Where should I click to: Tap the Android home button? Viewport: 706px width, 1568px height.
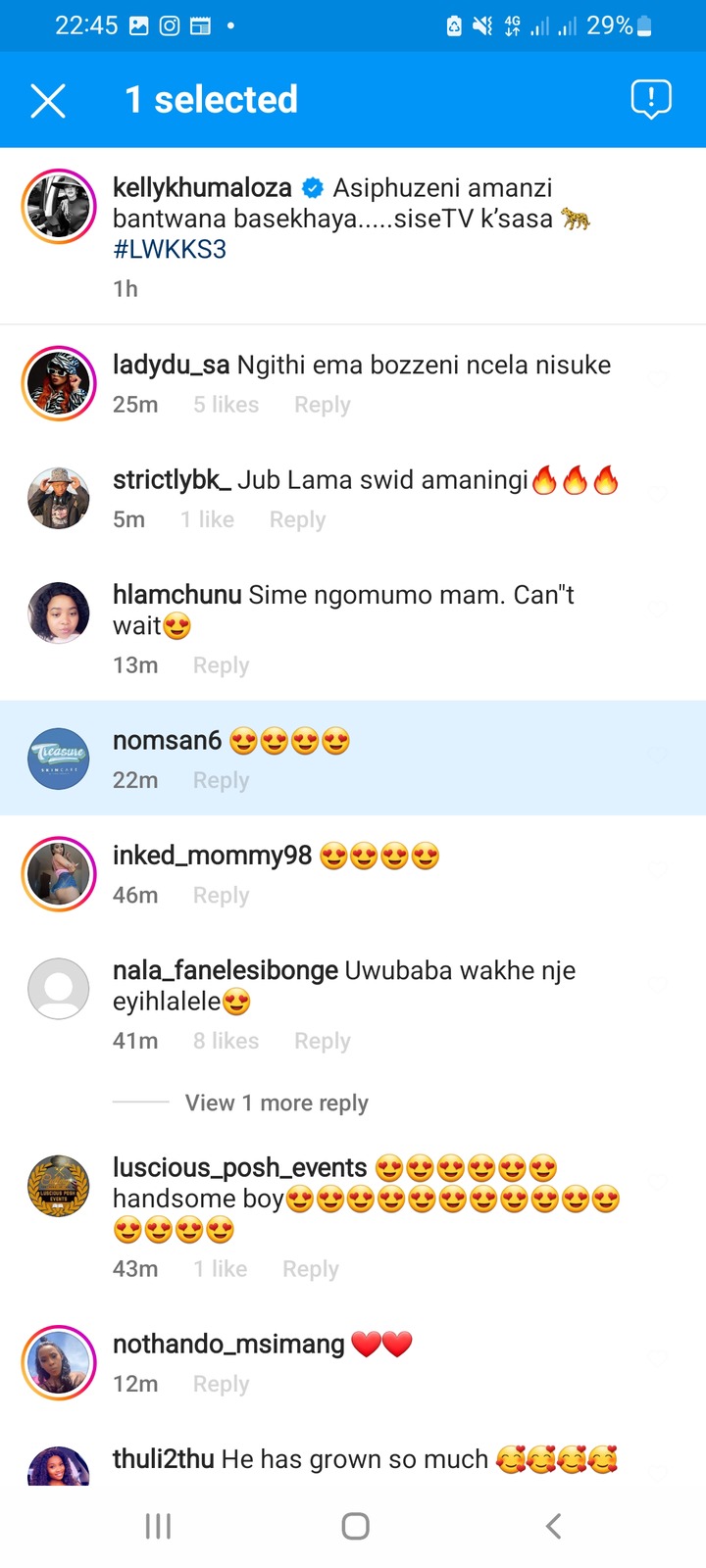click(355, 1526)
